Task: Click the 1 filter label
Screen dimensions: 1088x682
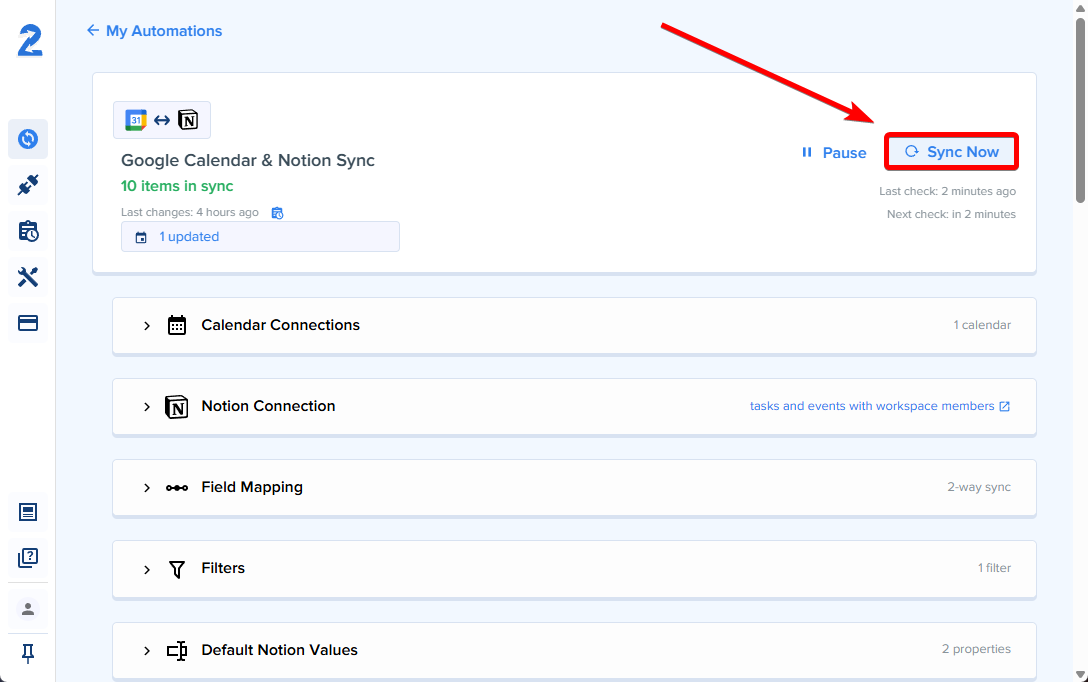Action: [x=994, y=568]
